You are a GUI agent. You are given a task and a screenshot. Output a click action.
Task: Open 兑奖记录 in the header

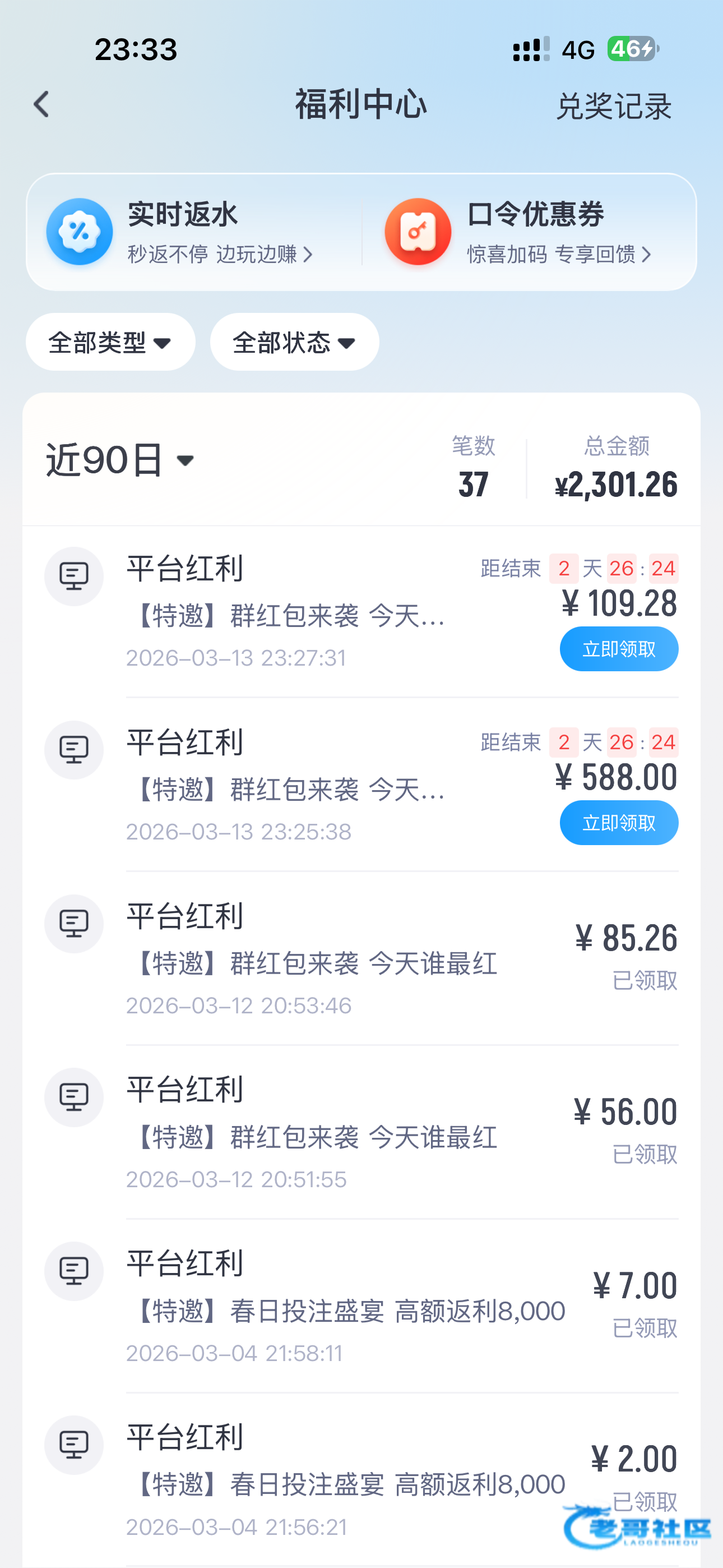pyautogui.click(x=614, y=107)
